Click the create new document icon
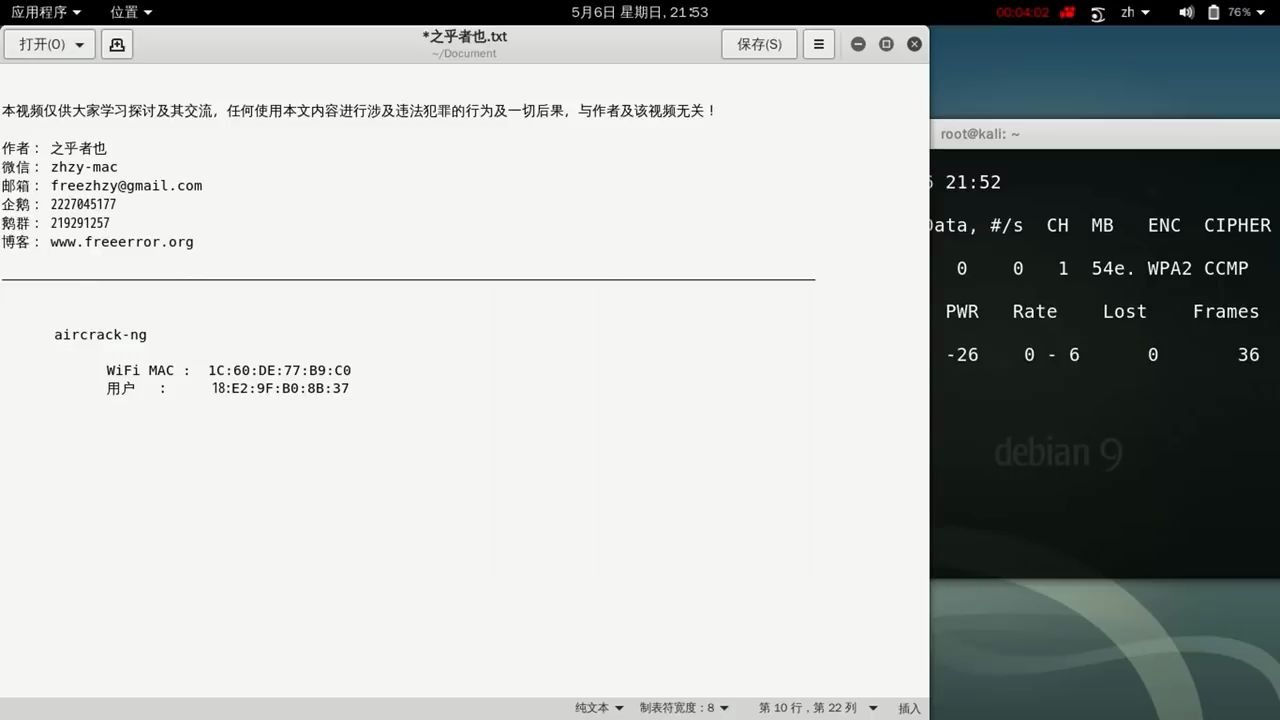Image resolution: width=1280 pixels, height=720 pixels. pos(116,44)
